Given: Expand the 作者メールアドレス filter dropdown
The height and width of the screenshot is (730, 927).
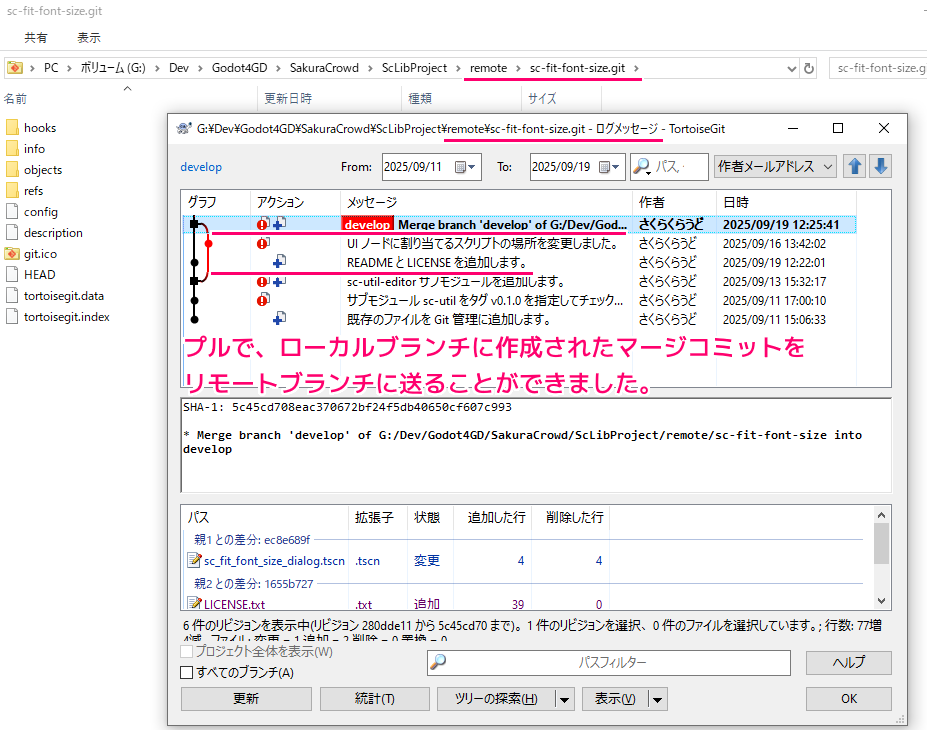Looking at the screenshot, I should (775, 167).
